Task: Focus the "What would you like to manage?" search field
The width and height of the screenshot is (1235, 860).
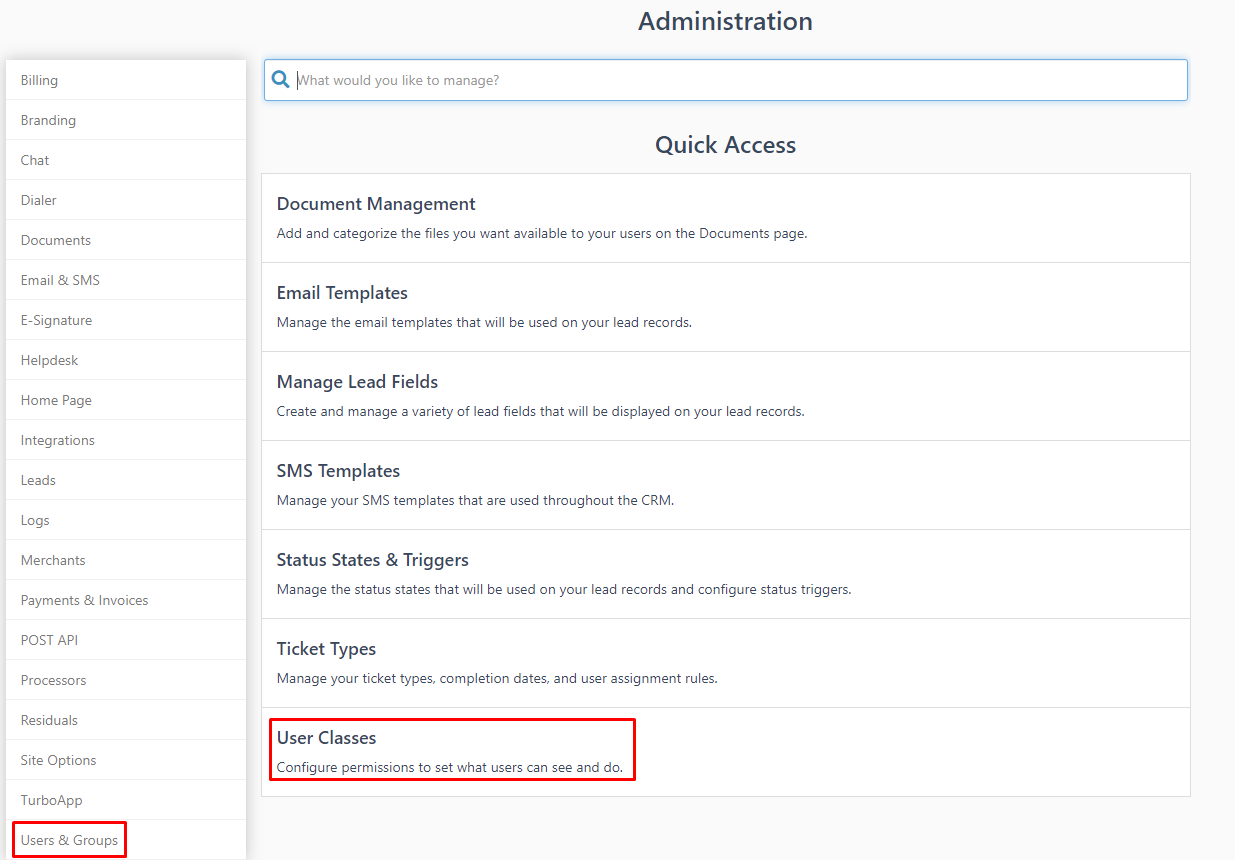Action: (726, 80)
